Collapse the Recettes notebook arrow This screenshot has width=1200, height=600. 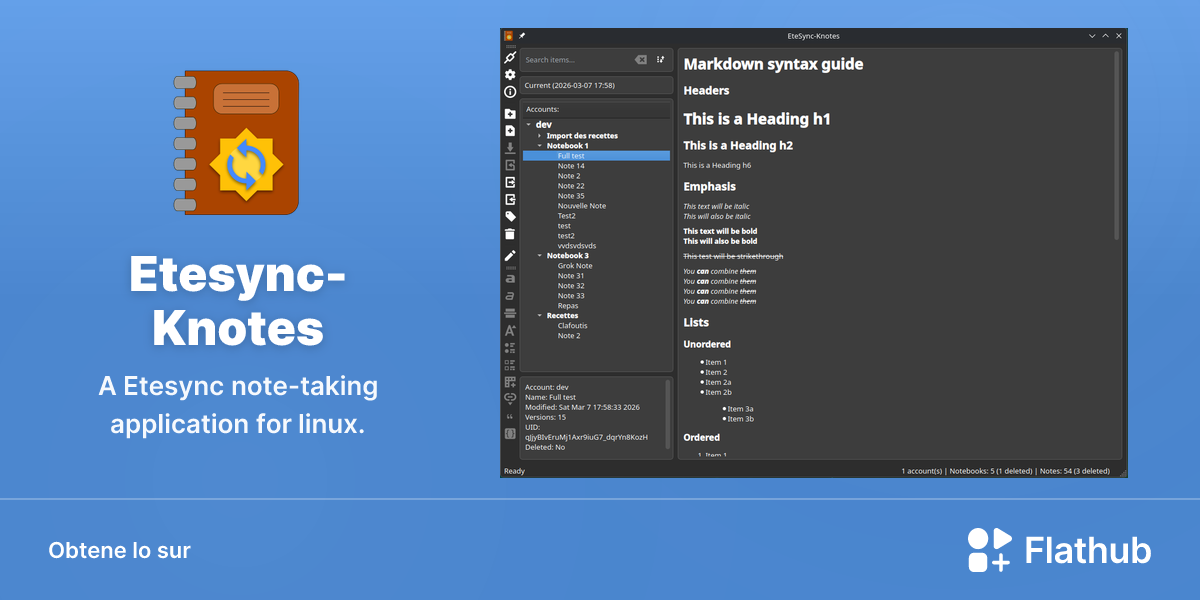click(539, 316)
